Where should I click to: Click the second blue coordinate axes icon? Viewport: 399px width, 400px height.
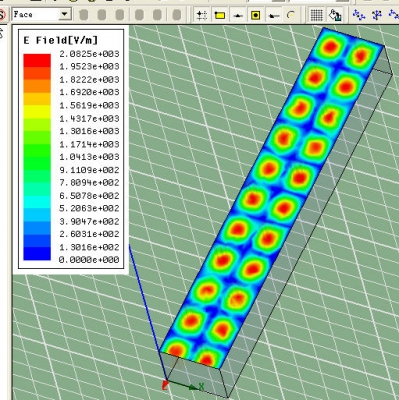[377, 15]
